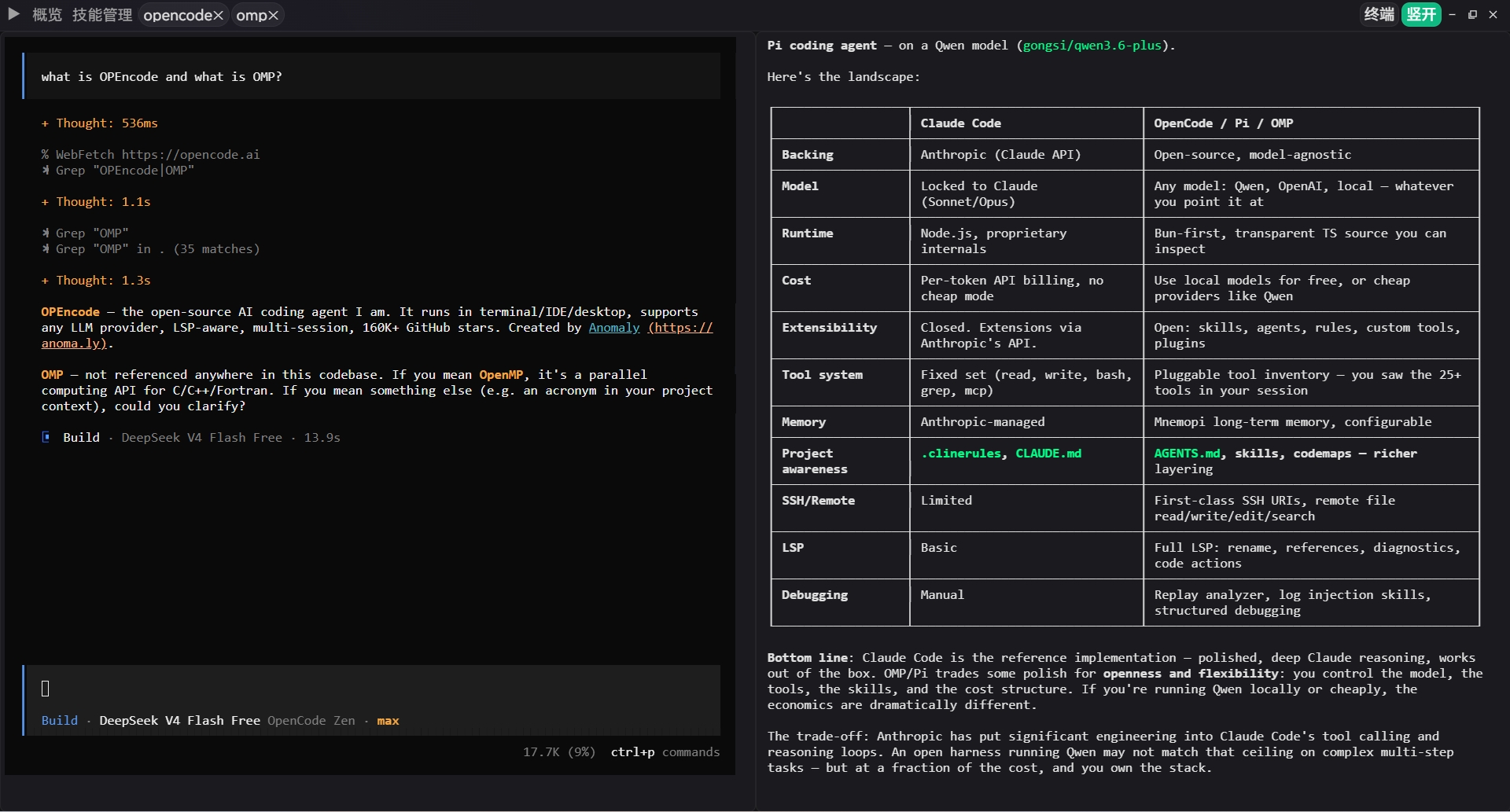Open the Anomaly hyperlink
The height and width of the screenshot is (812, 1510).
point(614,328)
